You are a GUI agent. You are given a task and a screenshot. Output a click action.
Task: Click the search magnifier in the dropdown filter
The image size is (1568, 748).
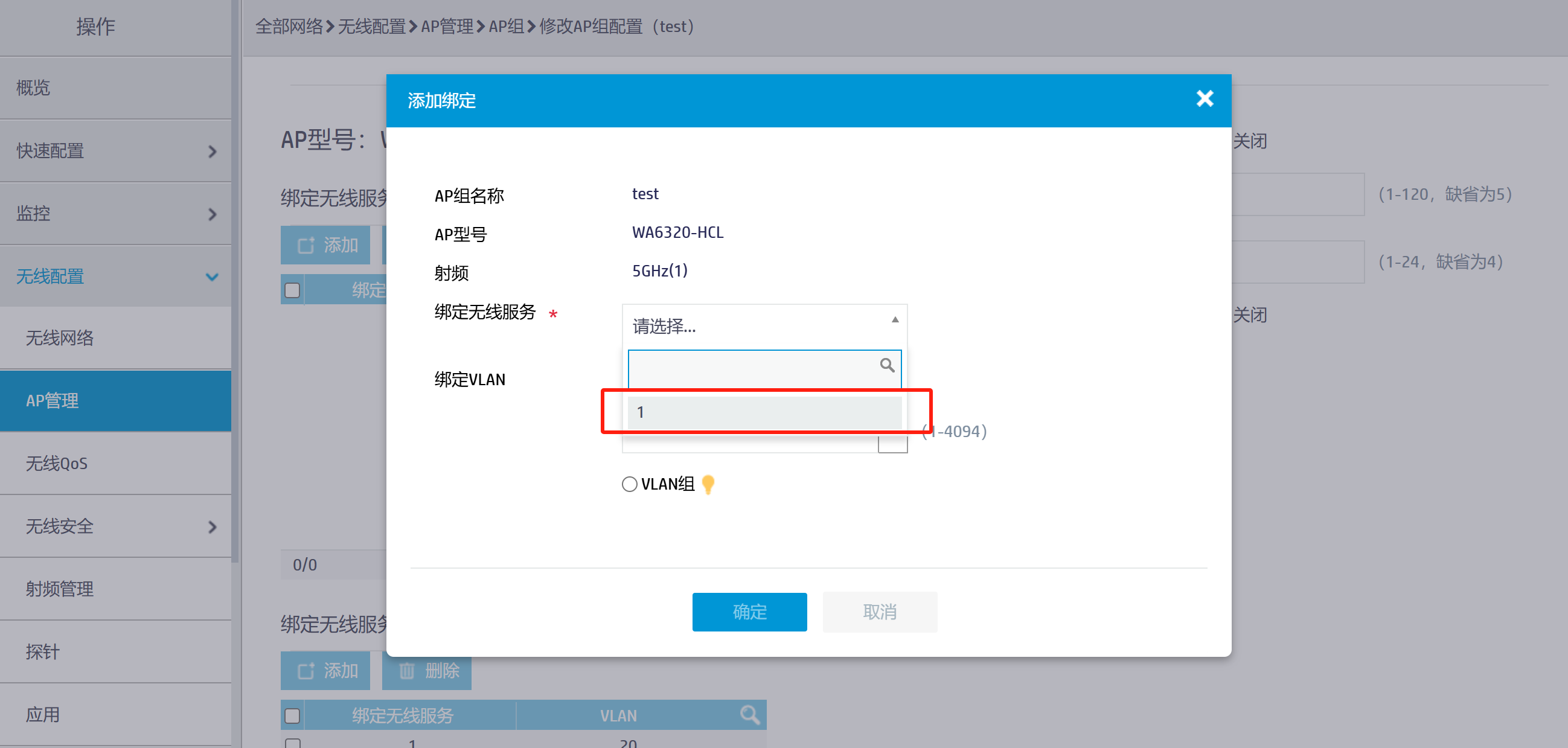887,365
